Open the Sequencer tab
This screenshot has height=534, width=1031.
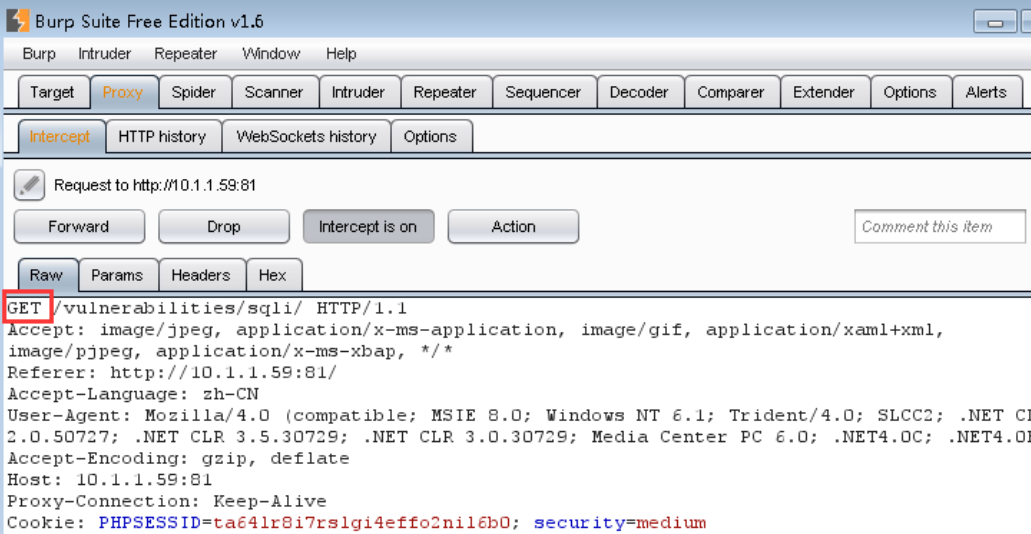543,93
